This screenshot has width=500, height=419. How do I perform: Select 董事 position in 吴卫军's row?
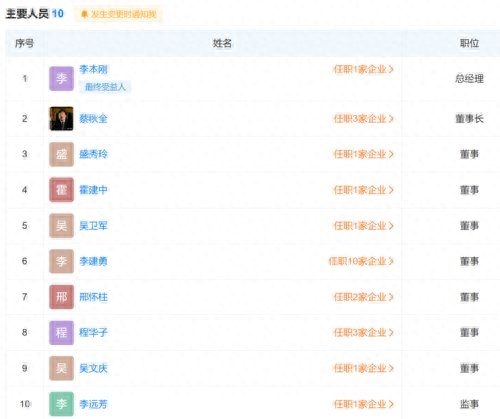tap(469, 226)
